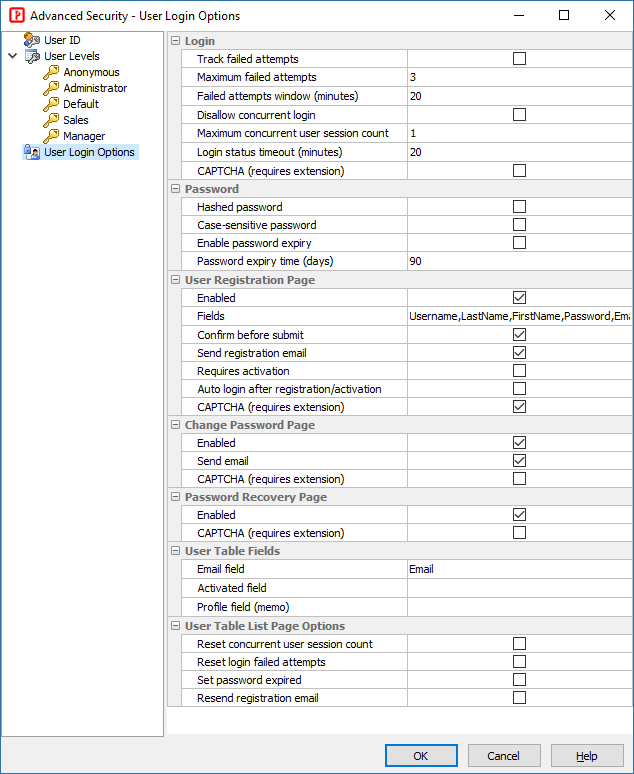Check Resend registration email
The height and width of the screenshot is (774, 634).
(x=519, y=698)
